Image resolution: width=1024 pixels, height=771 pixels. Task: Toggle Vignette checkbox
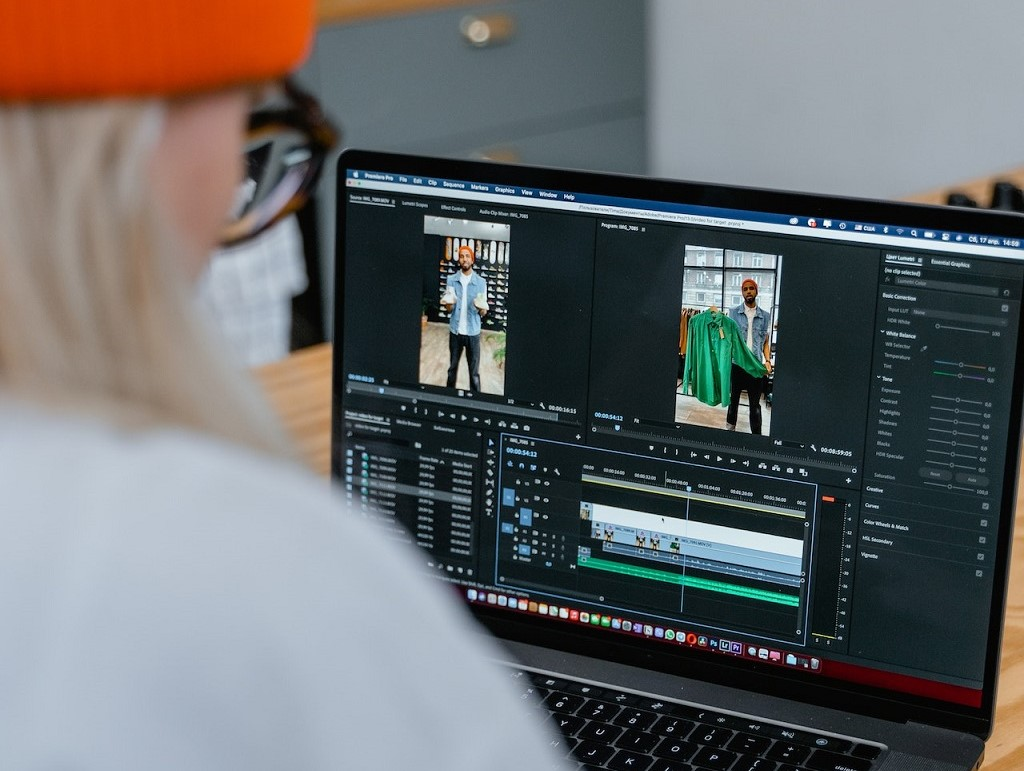tap(979, 573)
